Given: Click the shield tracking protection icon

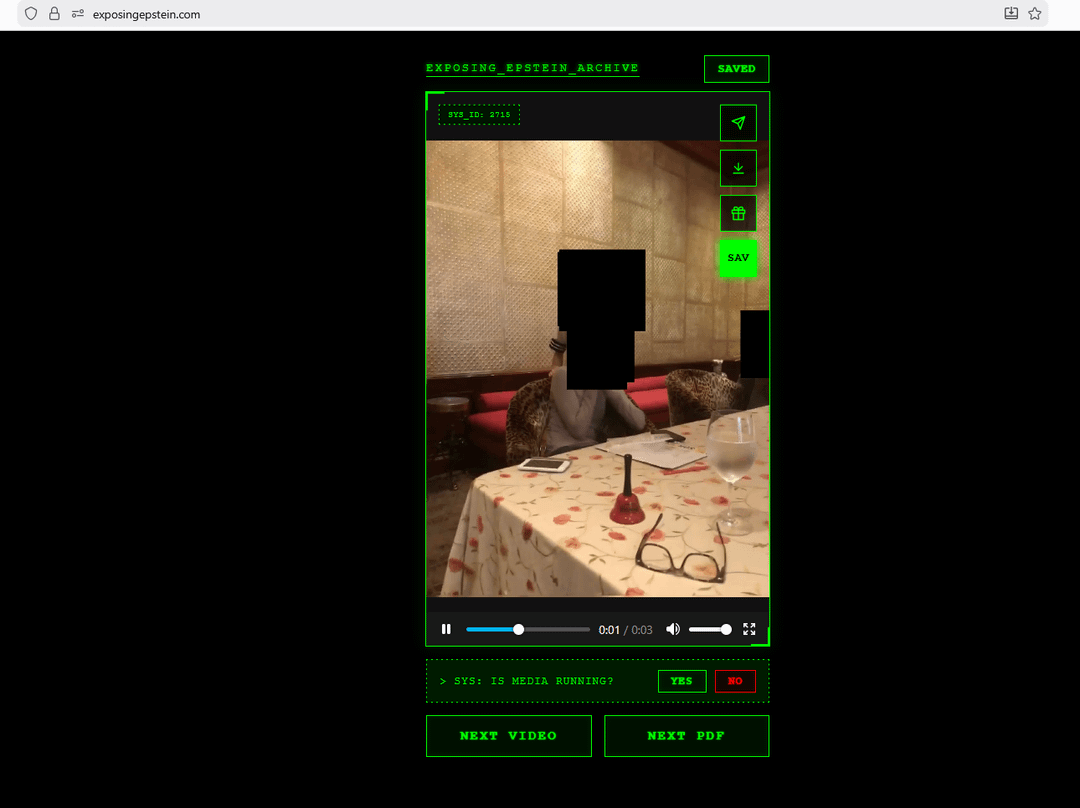Looking at the screenshot, I should coord(31,14).
